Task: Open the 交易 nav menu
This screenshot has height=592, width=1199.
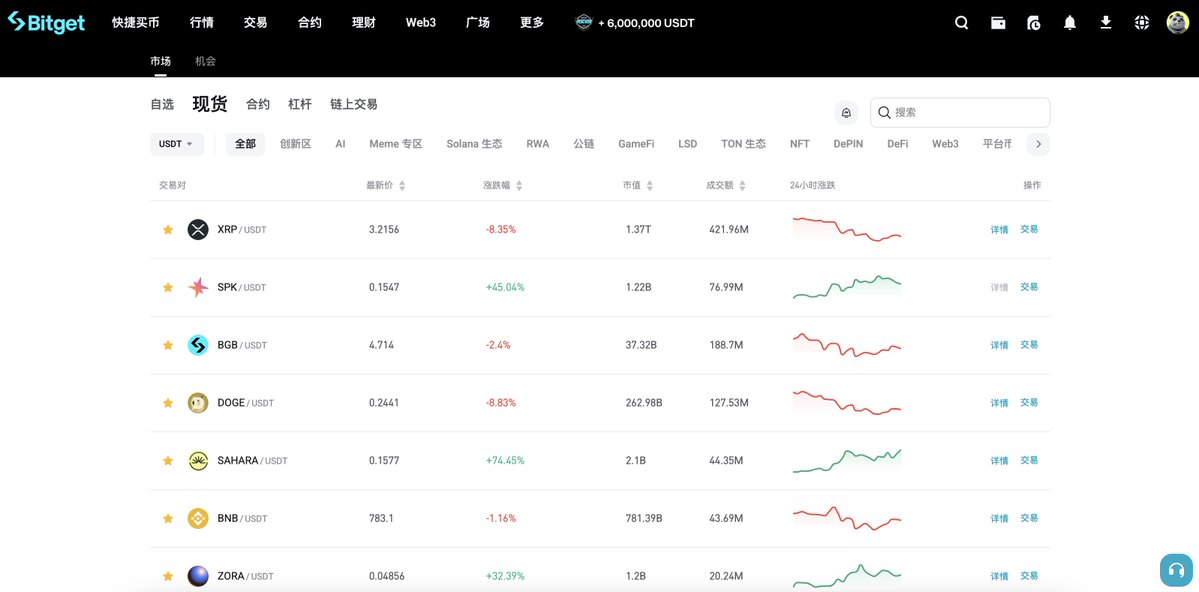Action: tap(255, 23)
